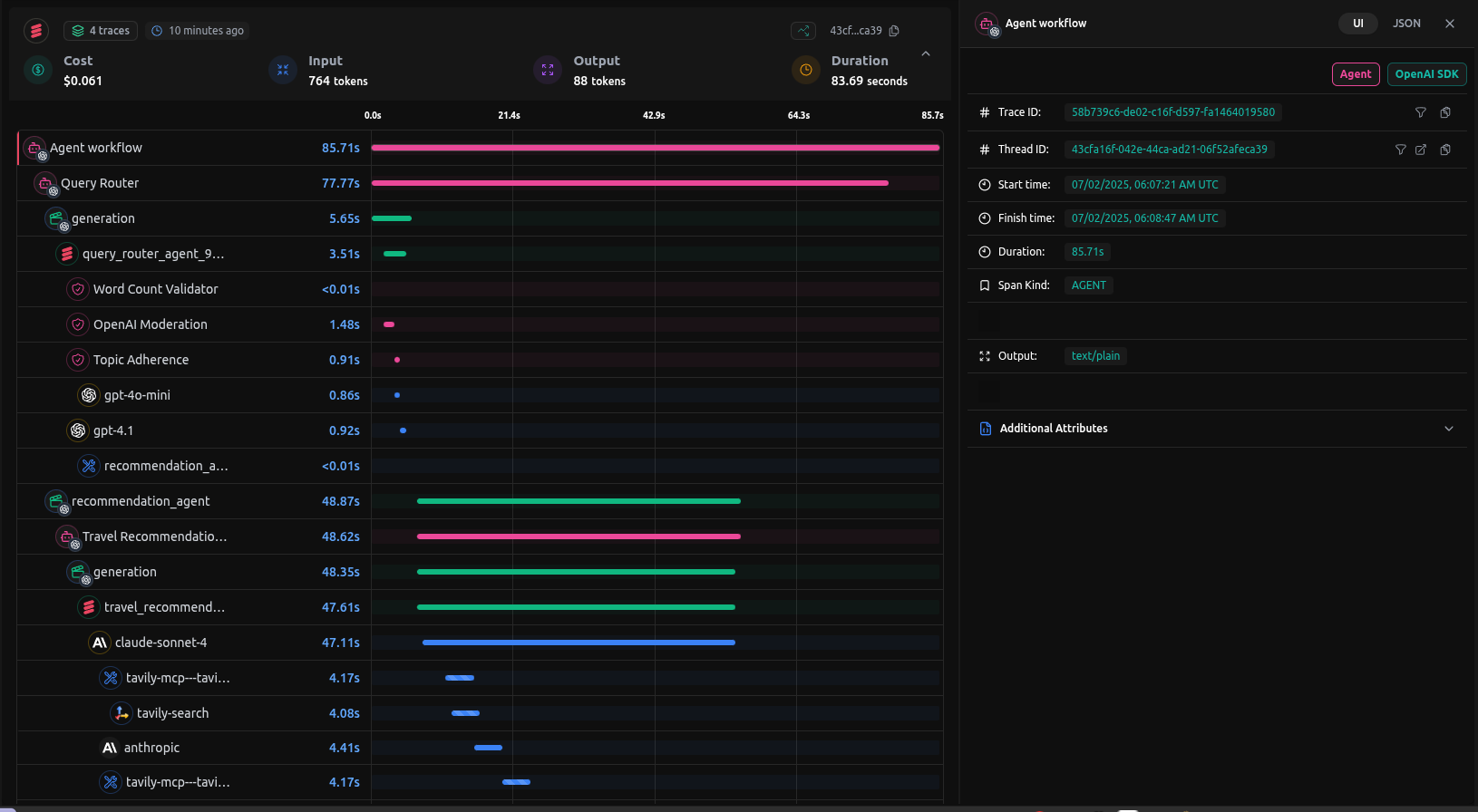The image size is (1478, 812).
Task: Select the claude-sonnet-4 span
Action: pos(160,643)
